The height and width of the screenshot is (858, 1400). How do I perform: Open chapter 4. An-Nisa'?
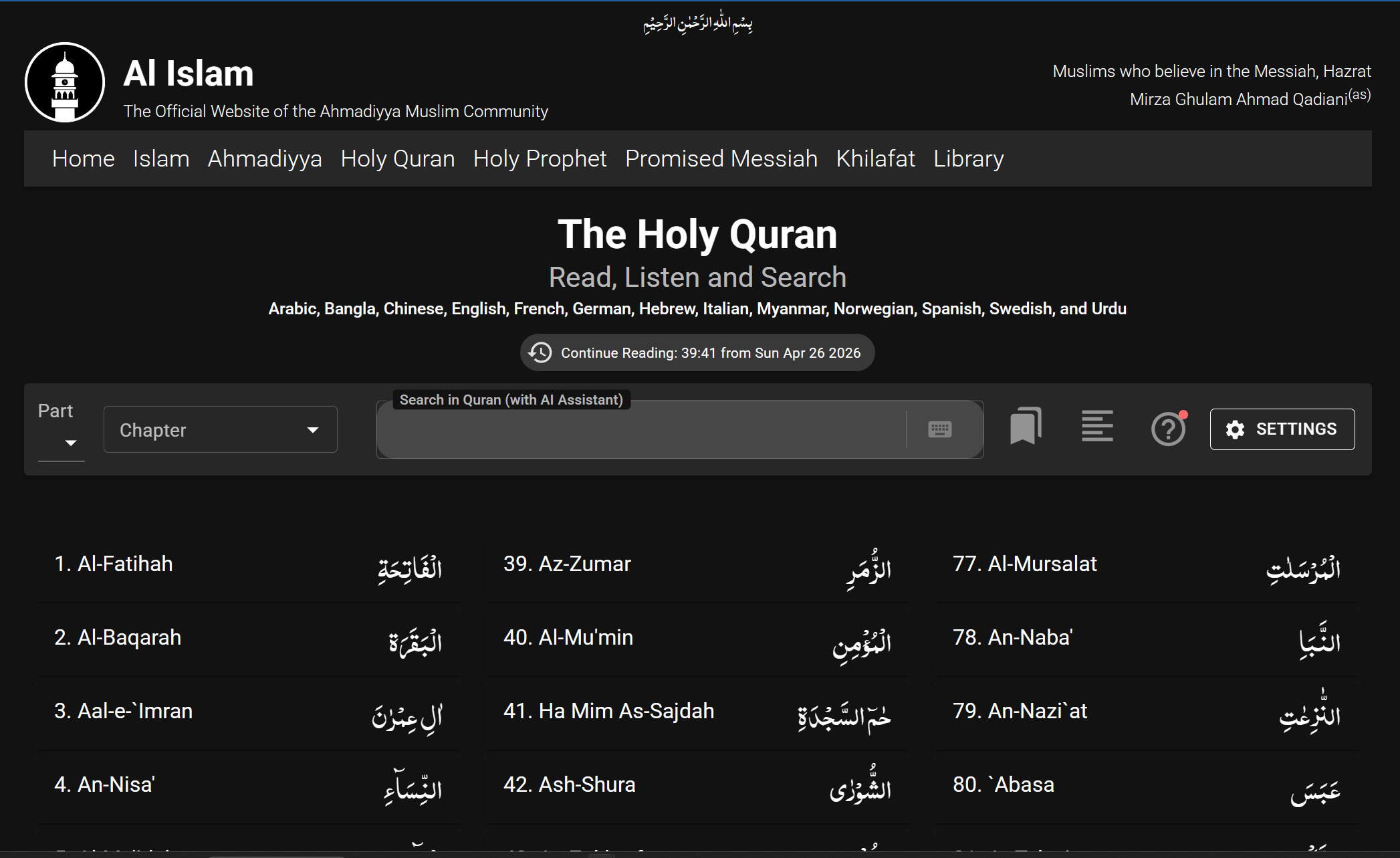click(x=248, y=788)
